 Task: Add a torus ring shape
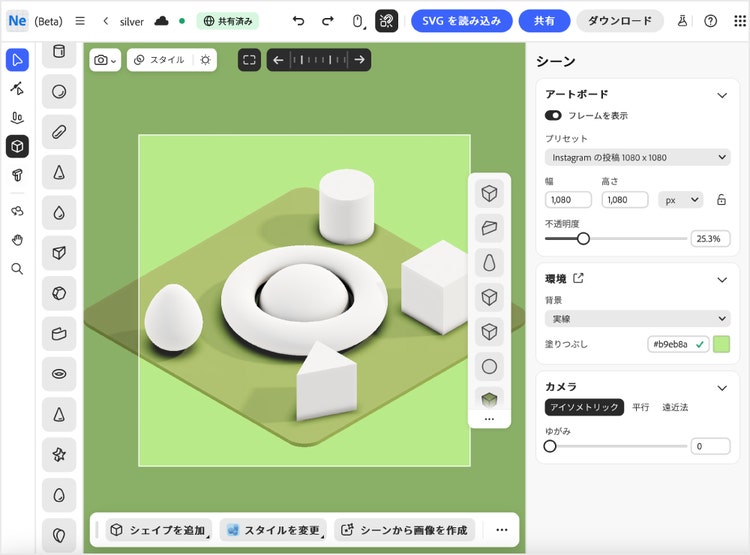point(59,374)
